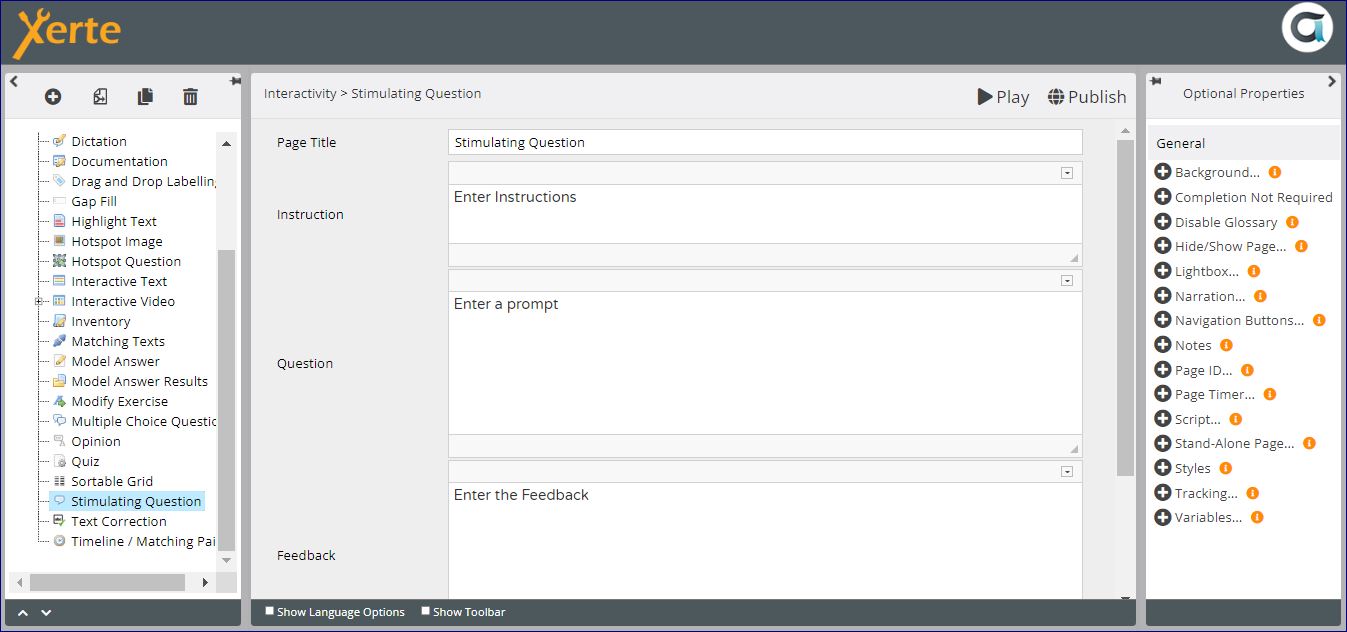Click the delete page trash icon
This screenshot has height=632, width=1347.
pyautogui.click(x=190, y=97)
